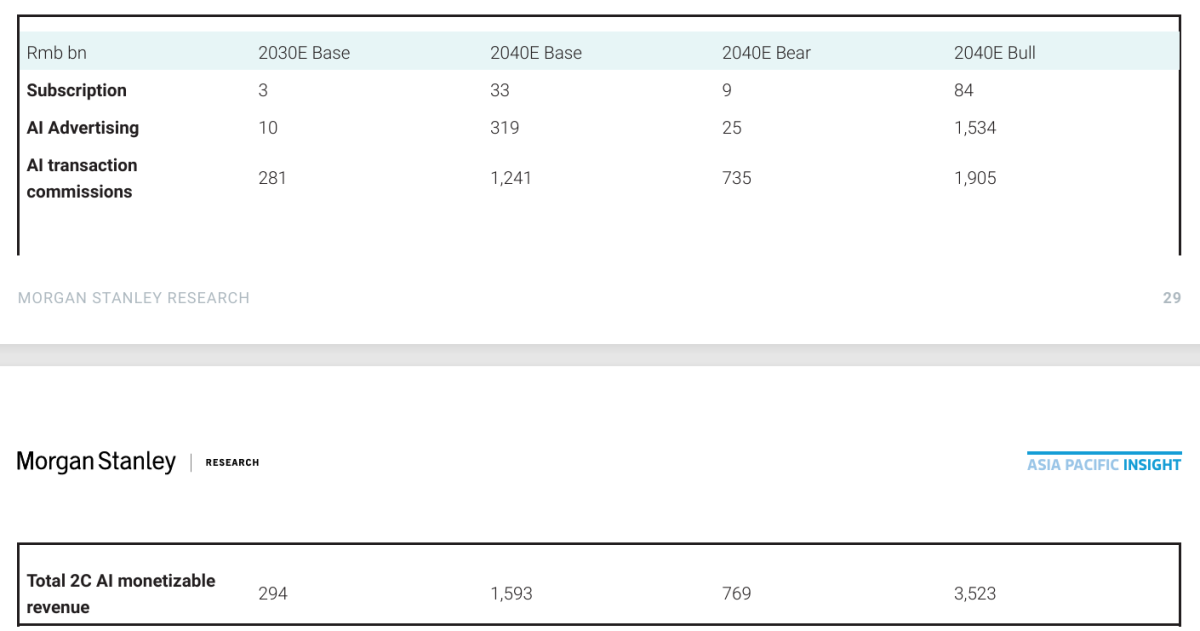This screenshot has height=631, width=1200.
Task: Click the 1,534 AI Advertising bull value
Action: click(975, 128)
